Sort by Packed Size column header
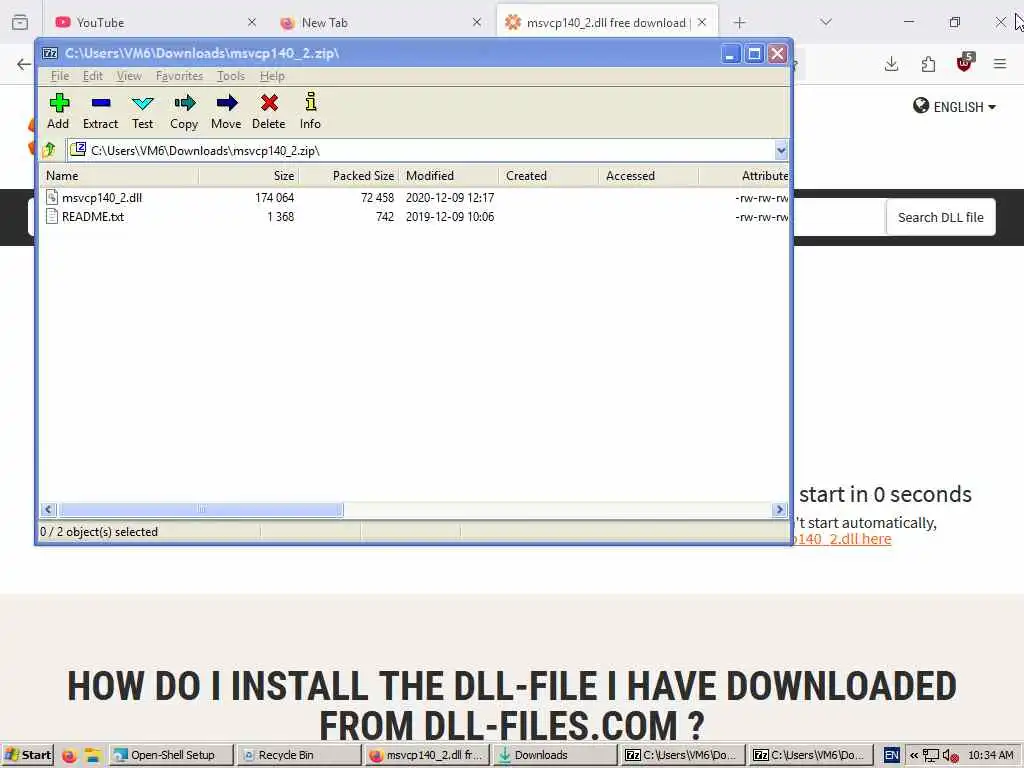Viewport: 1024px width, 768px height. tap(349, 176)
